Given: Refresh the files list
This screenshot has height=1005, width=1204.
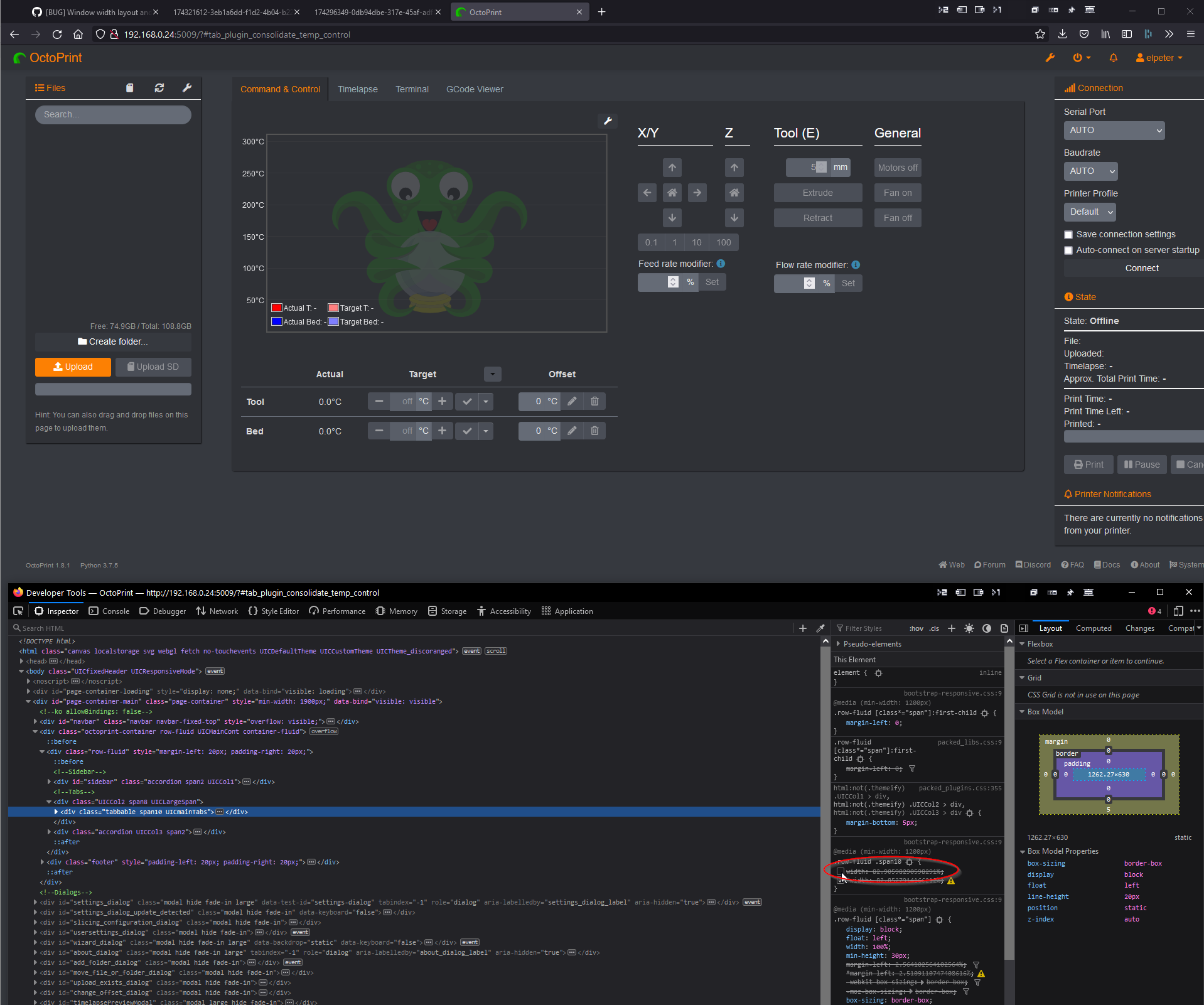Looking at the screenshot, I should (159, 88).
